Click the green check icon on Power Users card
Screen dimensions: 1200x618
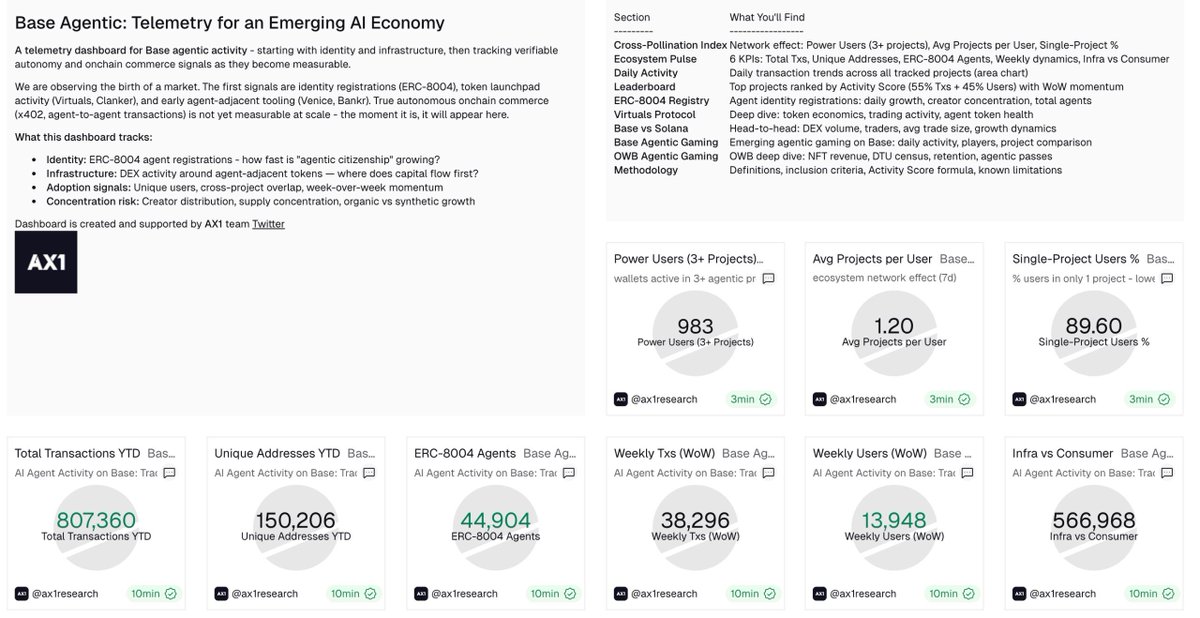[766, 399]
